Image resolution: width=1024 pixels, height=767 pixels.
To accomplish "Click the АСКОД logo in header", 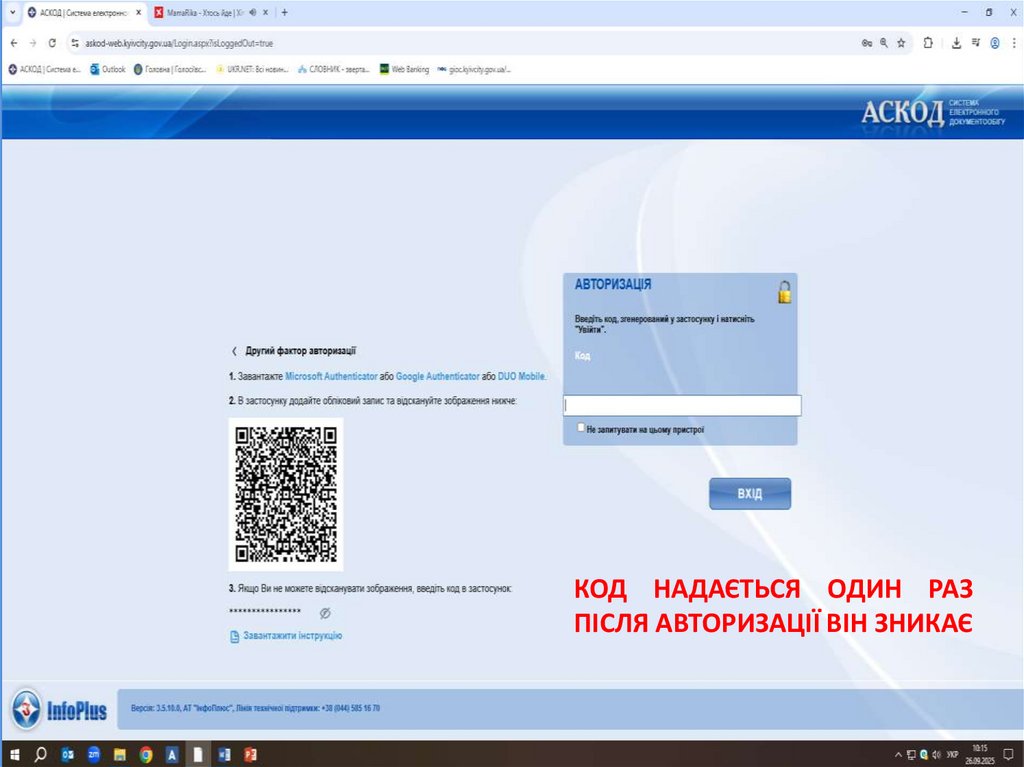I will click(x=933, y=113).
